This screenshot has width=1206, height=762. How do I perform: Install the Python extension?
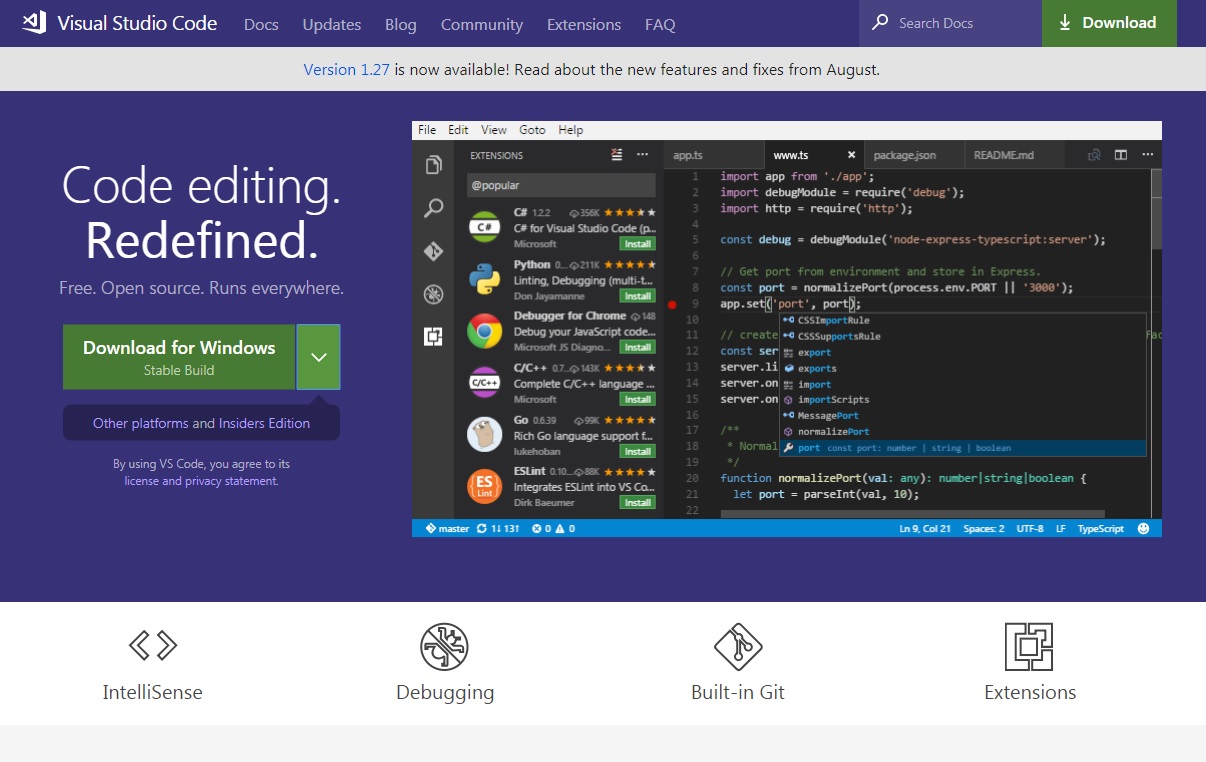pos(637,296)
